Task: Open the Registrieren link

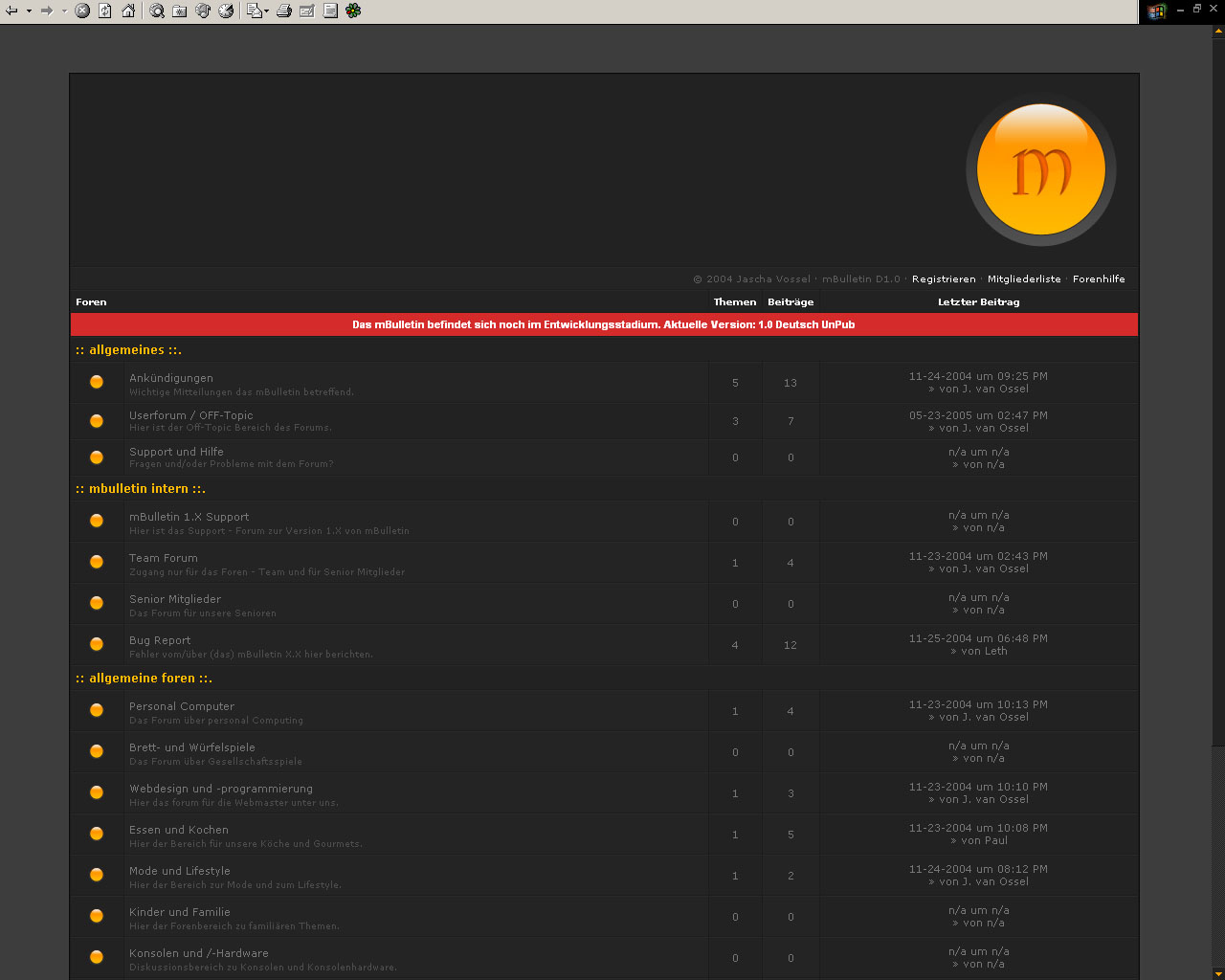Action: [944, 279]
